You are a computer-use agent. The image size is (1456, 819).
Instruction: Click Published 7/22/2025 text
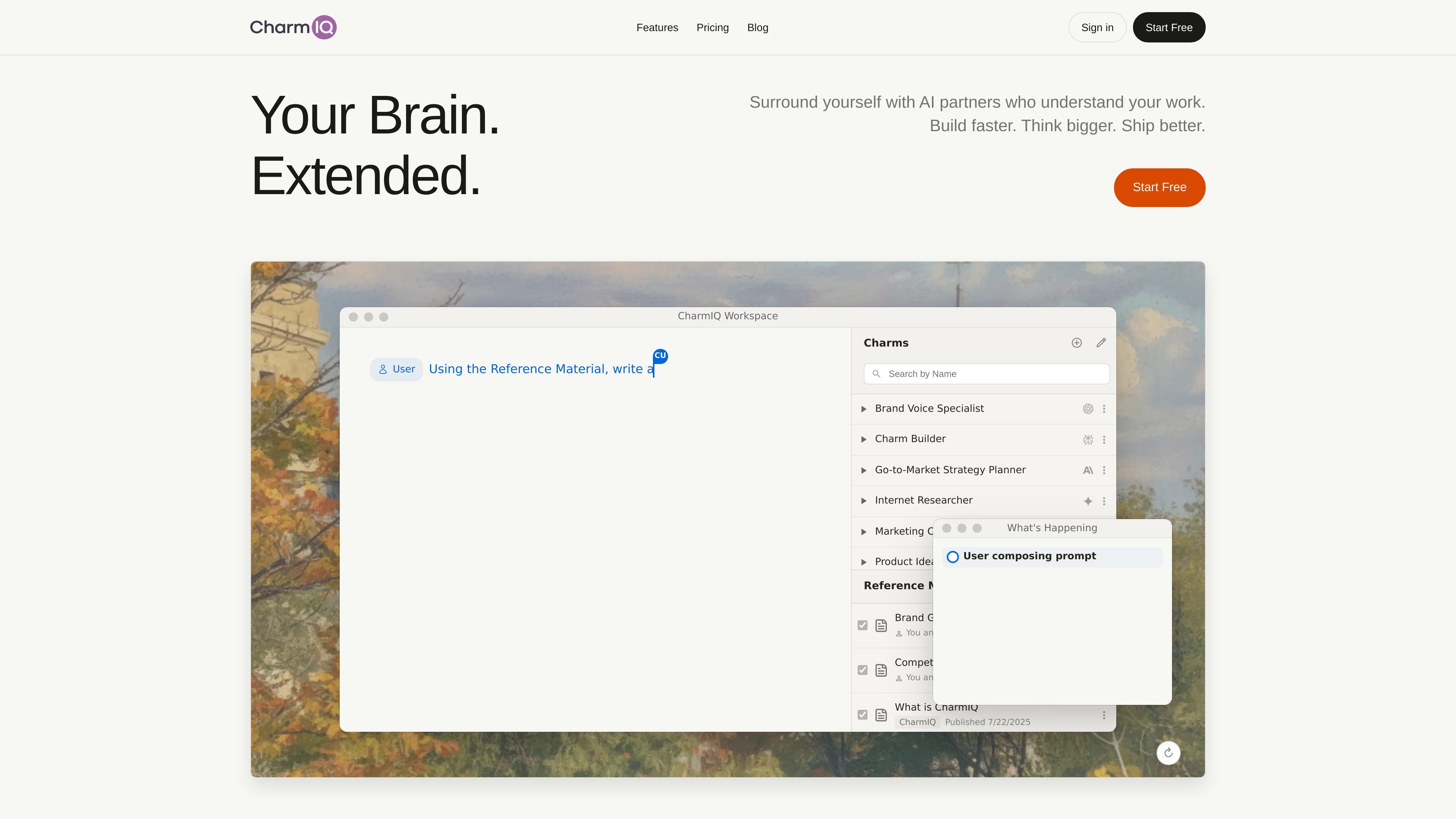(987, 722)
